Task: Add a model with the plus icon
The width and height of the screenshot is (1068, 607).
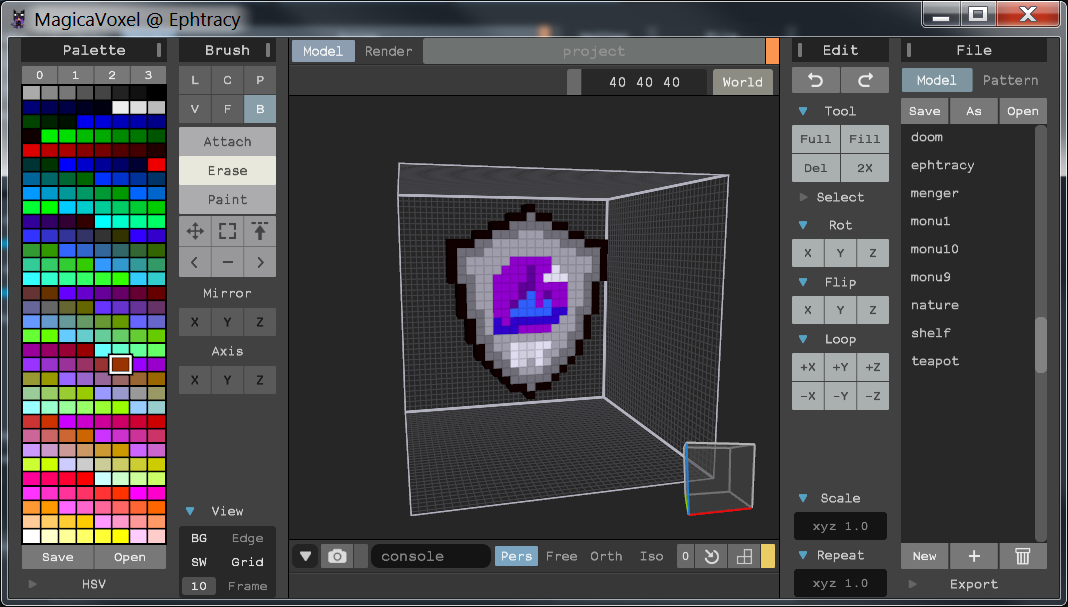Action: pyautogui.click(x=974, y=557)
